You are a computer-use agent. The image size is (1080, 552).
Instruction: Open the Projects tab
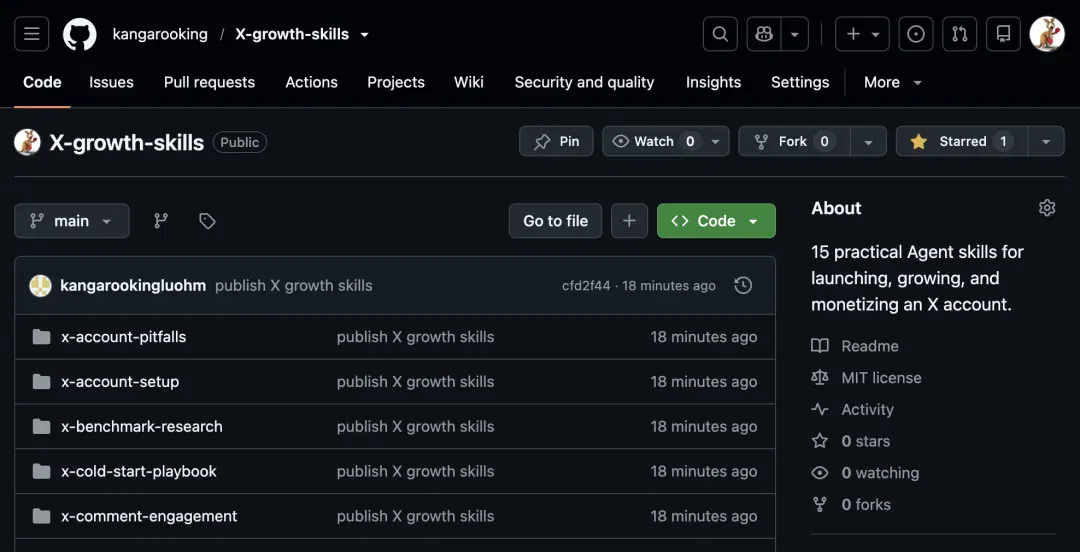pyautogui.click(x=396, y=82)
